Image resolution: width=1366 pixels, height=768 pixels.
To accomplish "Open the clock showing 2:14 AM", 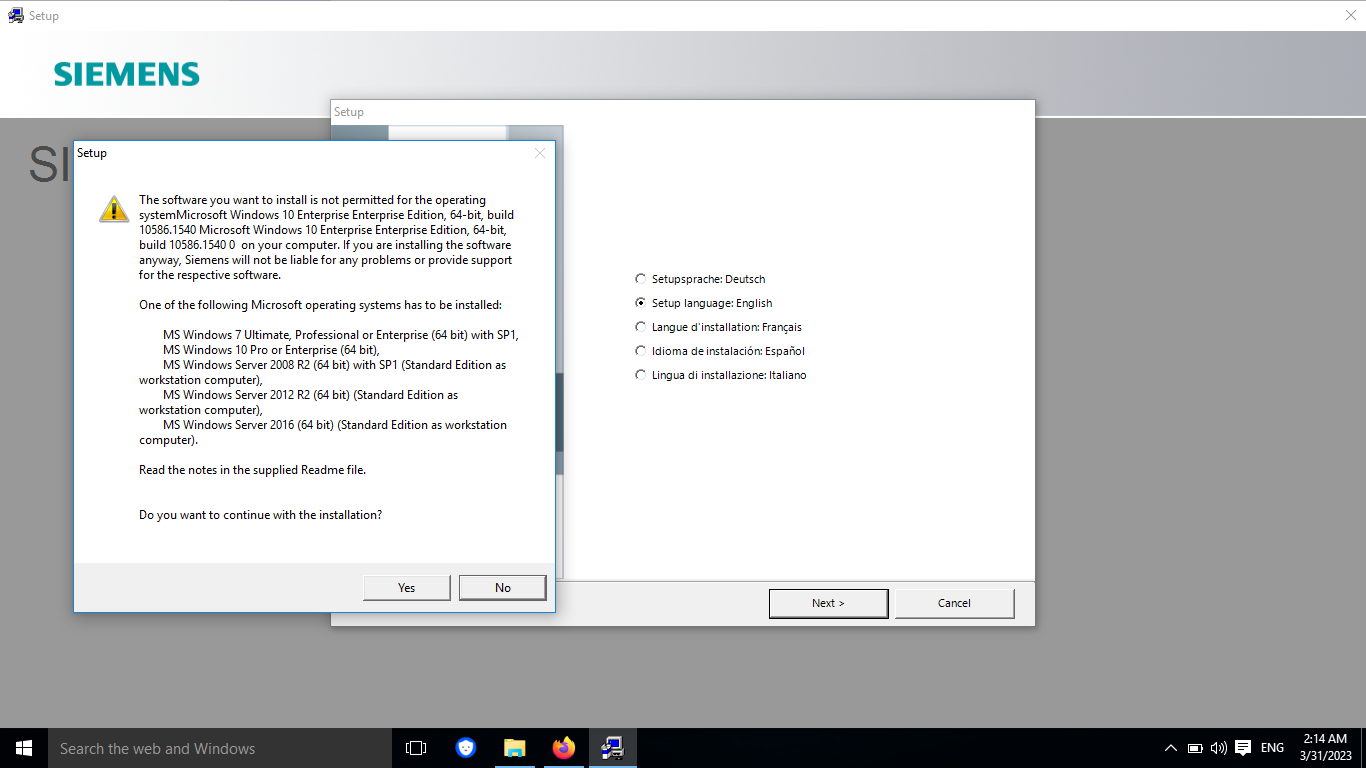I will (x=1325, y=747).
